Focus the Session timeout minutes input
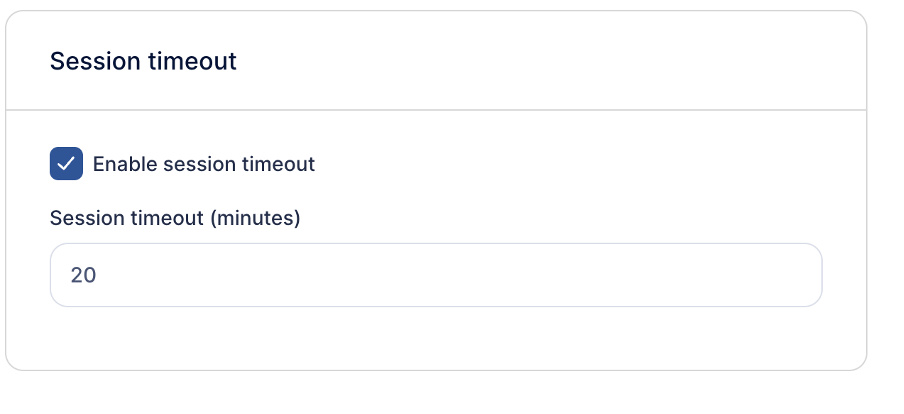 tap(436, 275)
